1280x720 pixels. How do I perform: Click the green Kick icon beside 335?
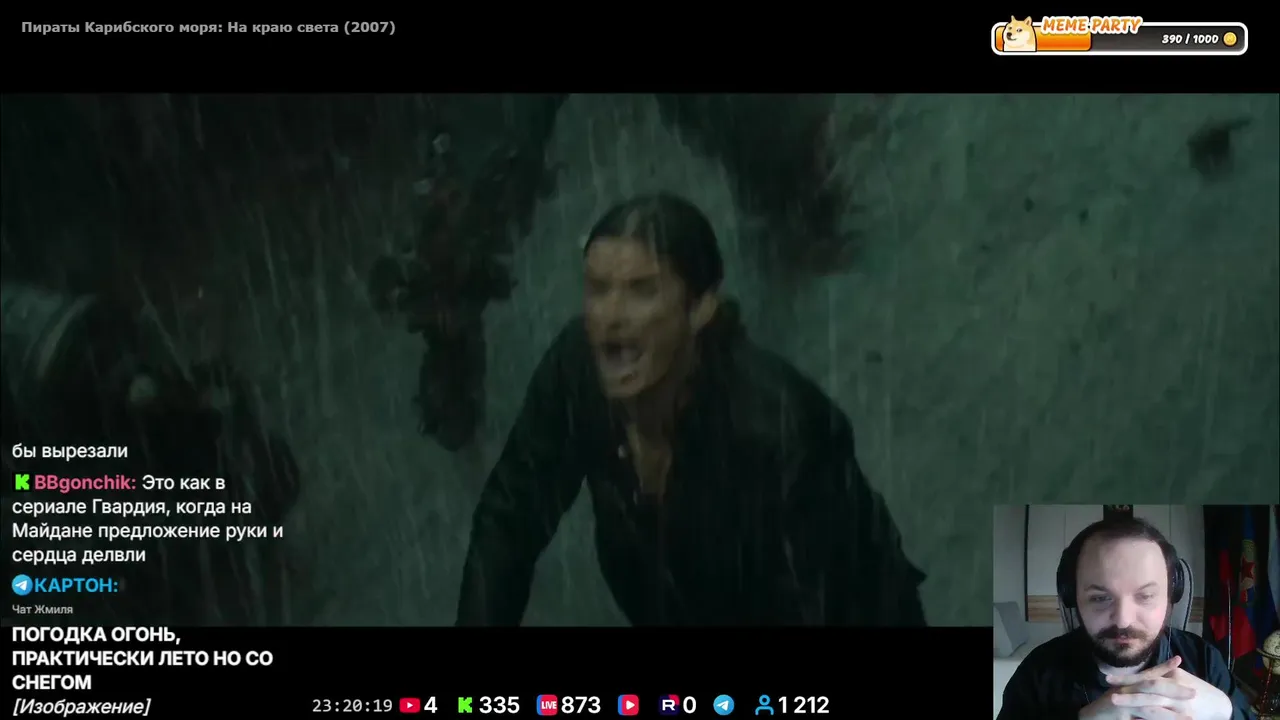point(465,705)
